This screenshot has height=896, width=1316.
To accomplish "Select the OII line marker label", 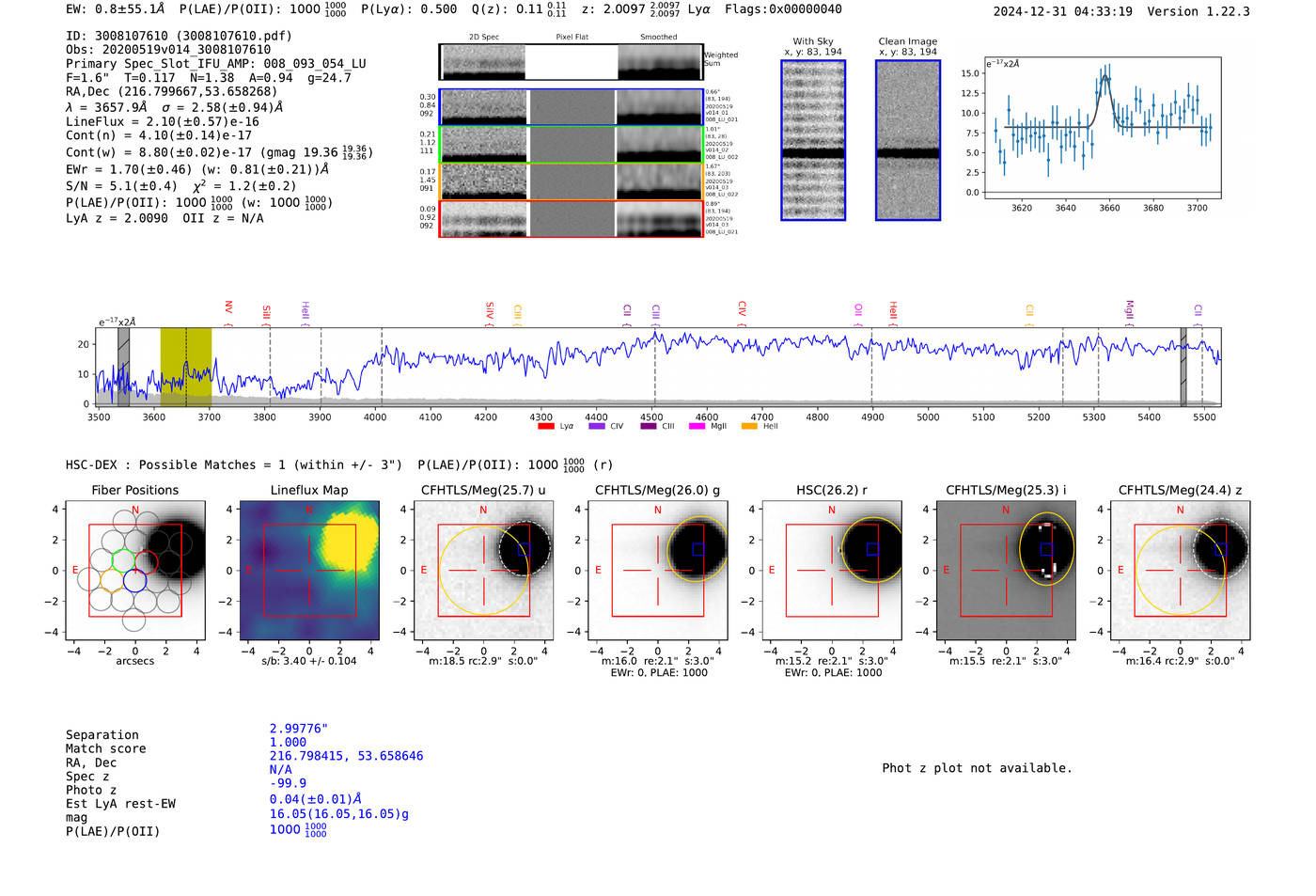I will coord(858,310).
